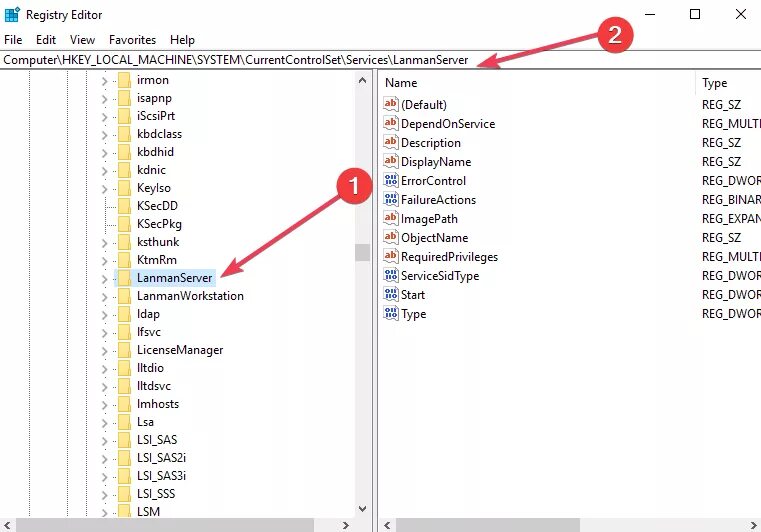The image size is (761, 532).
Task: Click the registry path address bar
Action: (380, 60)
